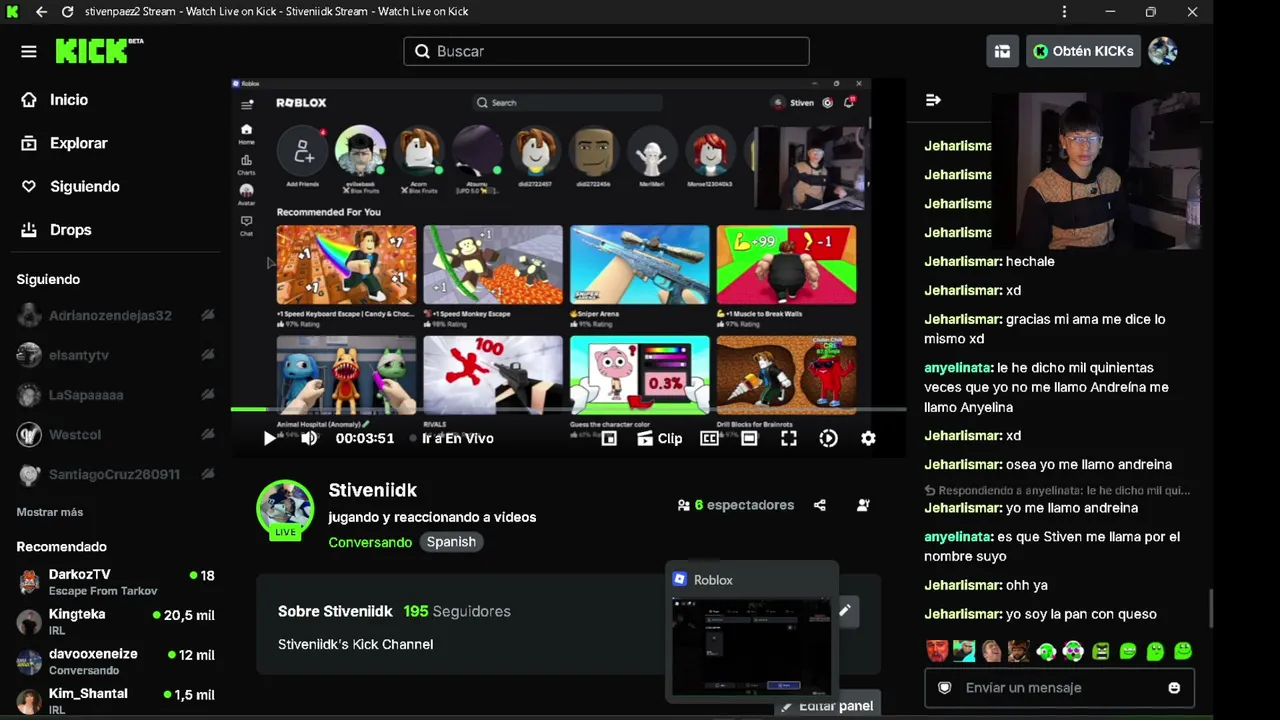Focus the Enviar un mensaje chat input

click(1059, 688)
